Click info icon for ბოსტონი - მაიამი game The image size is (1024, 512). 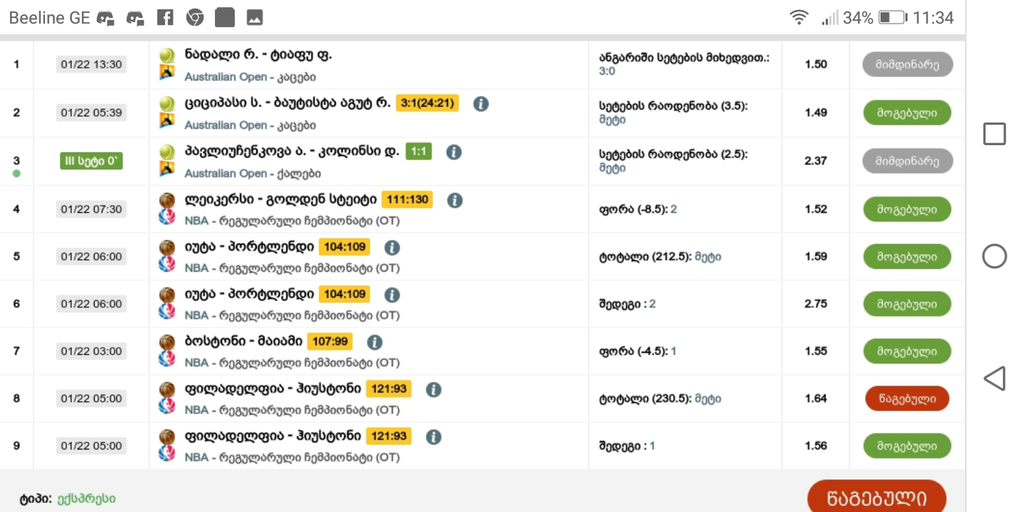(x=374, y=342)
